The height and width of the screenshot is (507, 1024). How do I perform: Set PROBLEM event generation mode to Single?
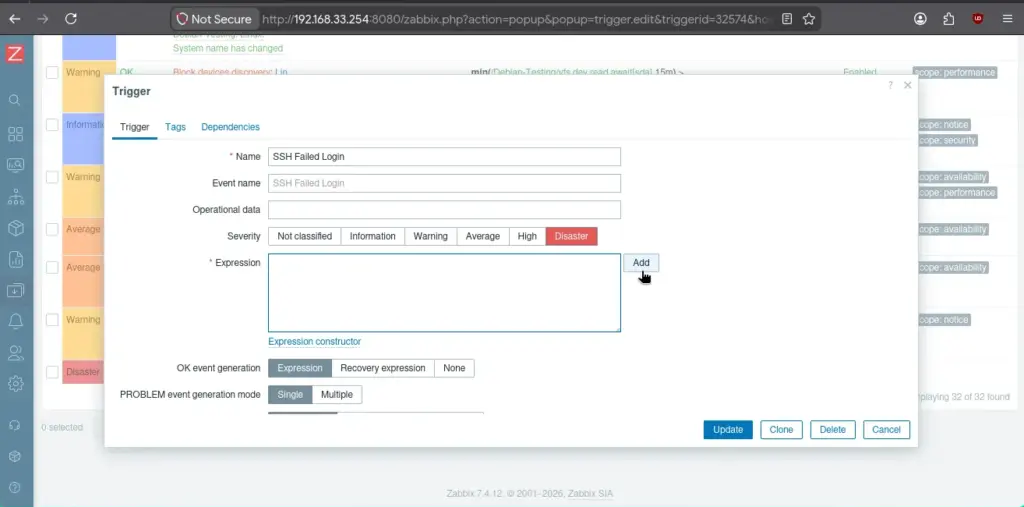tap(290, 394)
